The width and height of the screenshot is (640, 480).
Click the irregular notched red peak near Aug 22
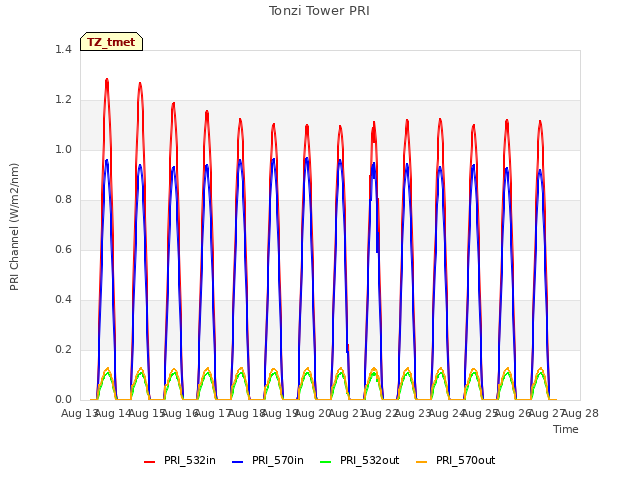pos(373,131)
